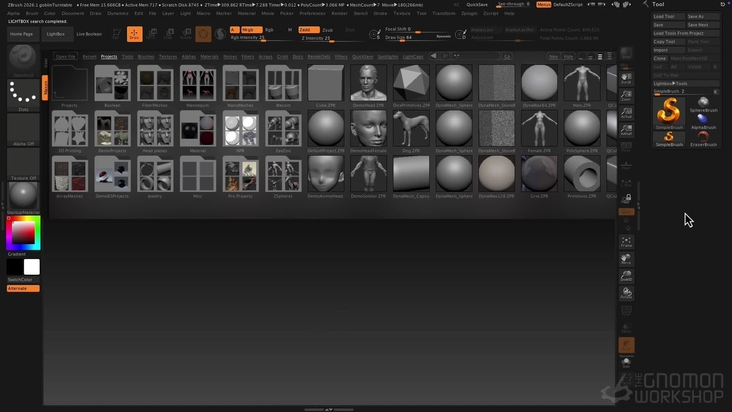Open the Zplugin menu
This screenshot has height=412, width=732.
point(469,14)
